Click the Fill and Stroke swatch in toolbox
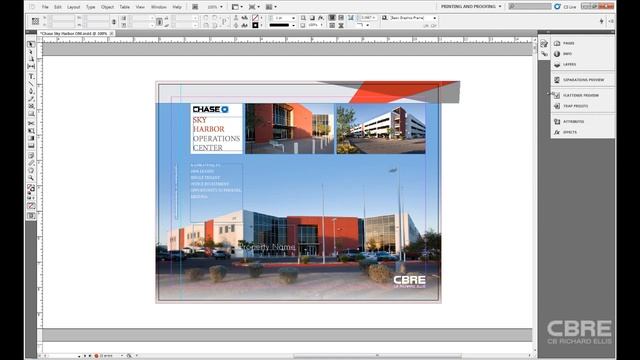Viewport: 640px width, 360px height. pyautogui.click(x=31, y=189)
